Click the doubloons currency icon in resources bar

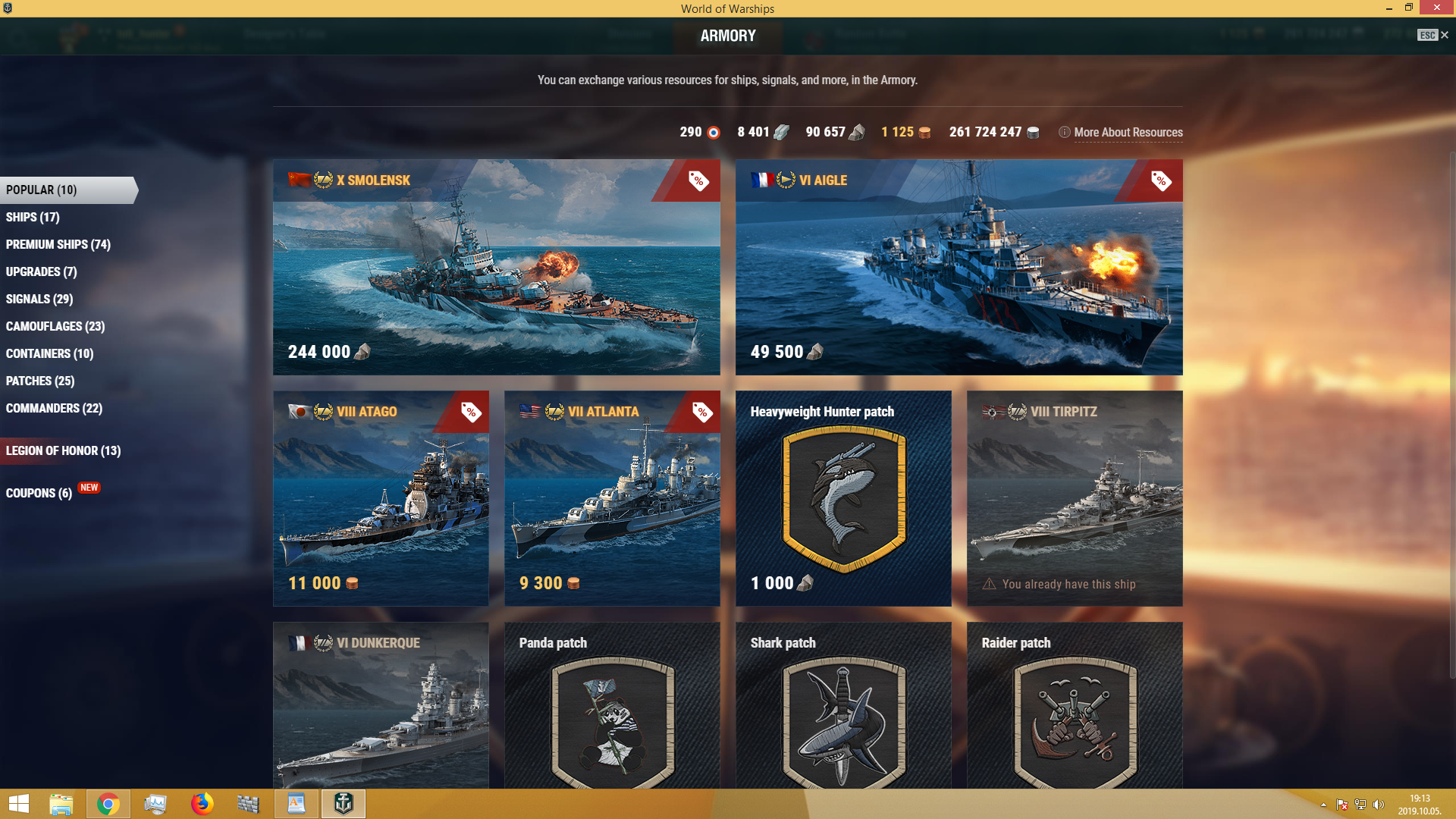924,133
